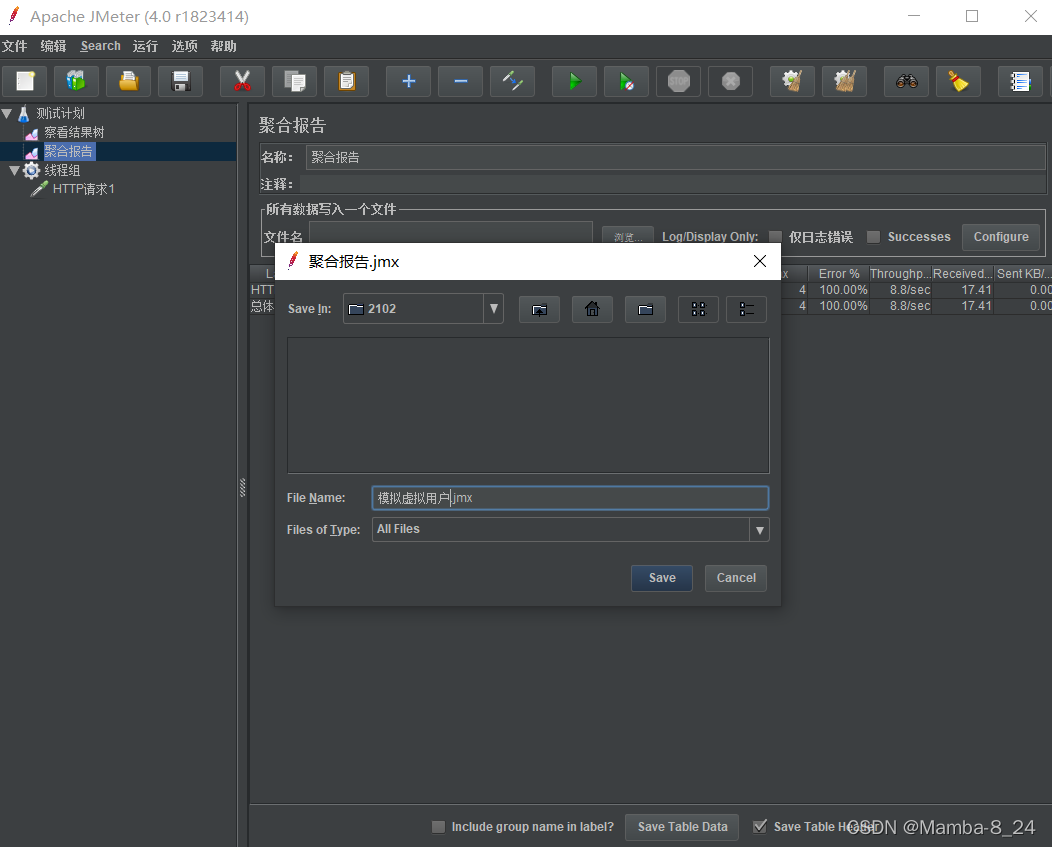
Task: Click the Search binoculars icon
Action: tap(906, 81)
